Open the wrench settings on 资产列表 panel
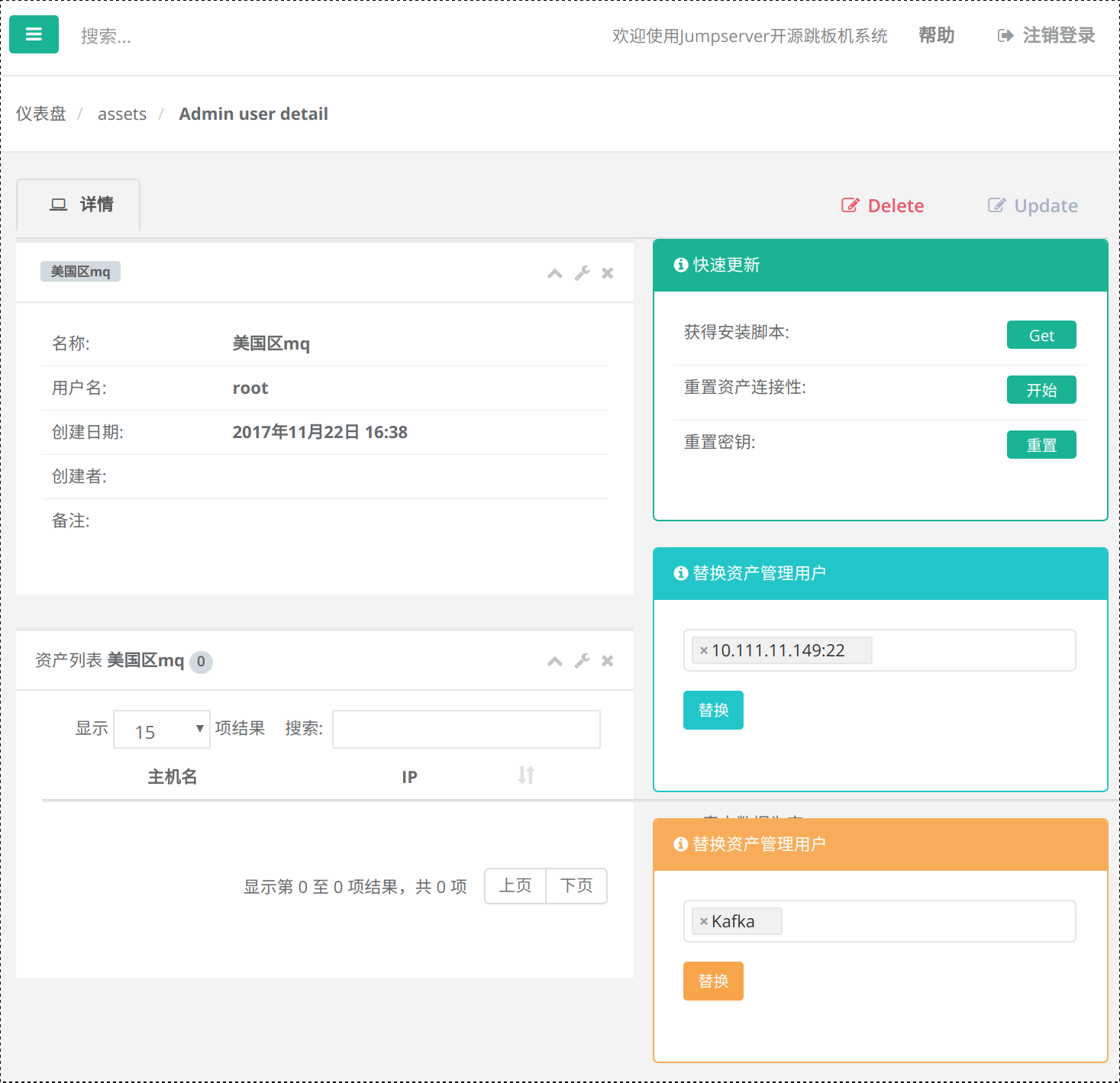 tap(582, 661)
